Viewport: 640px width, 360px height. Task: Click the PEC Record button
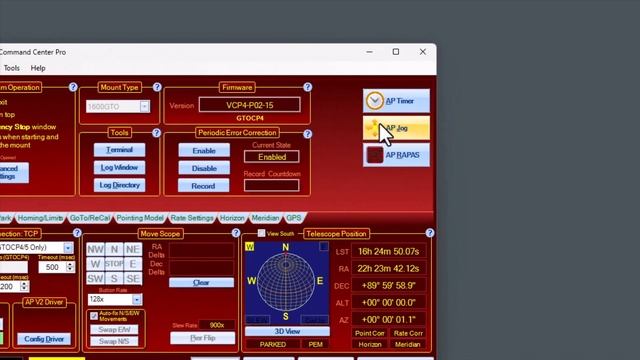(x=204, y=186)
